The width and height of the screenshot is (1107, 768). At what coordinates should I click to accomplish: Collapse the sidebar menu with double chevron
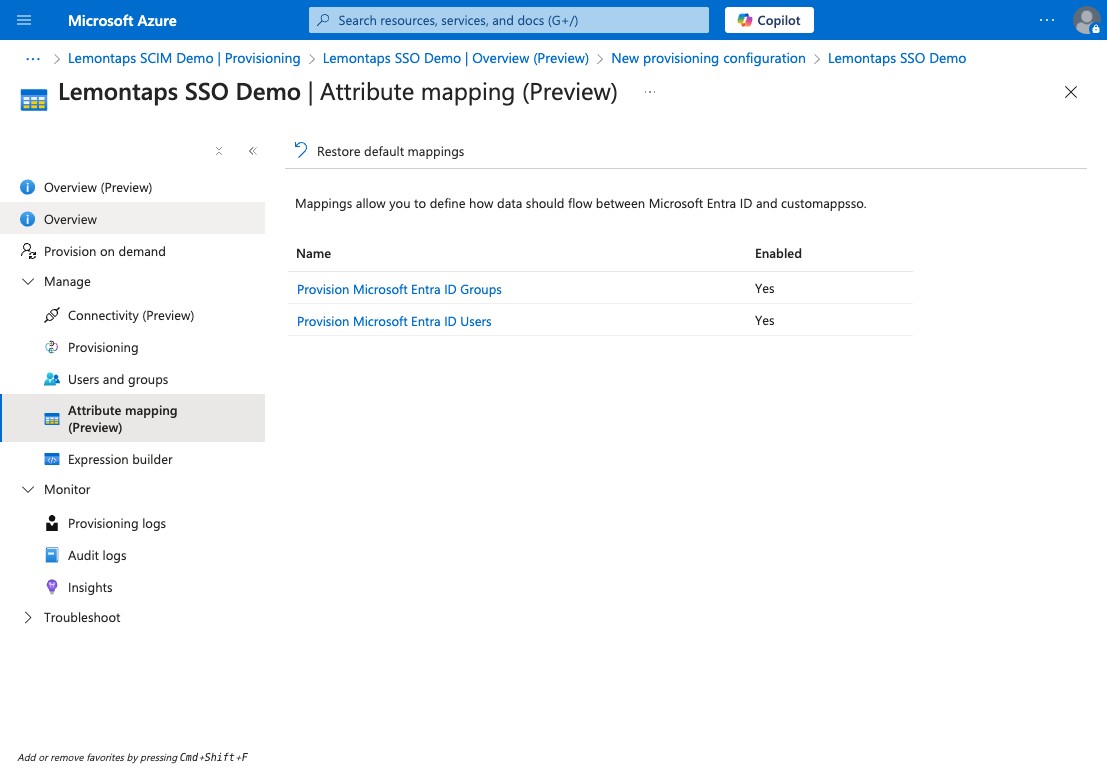tap(253, 151)
